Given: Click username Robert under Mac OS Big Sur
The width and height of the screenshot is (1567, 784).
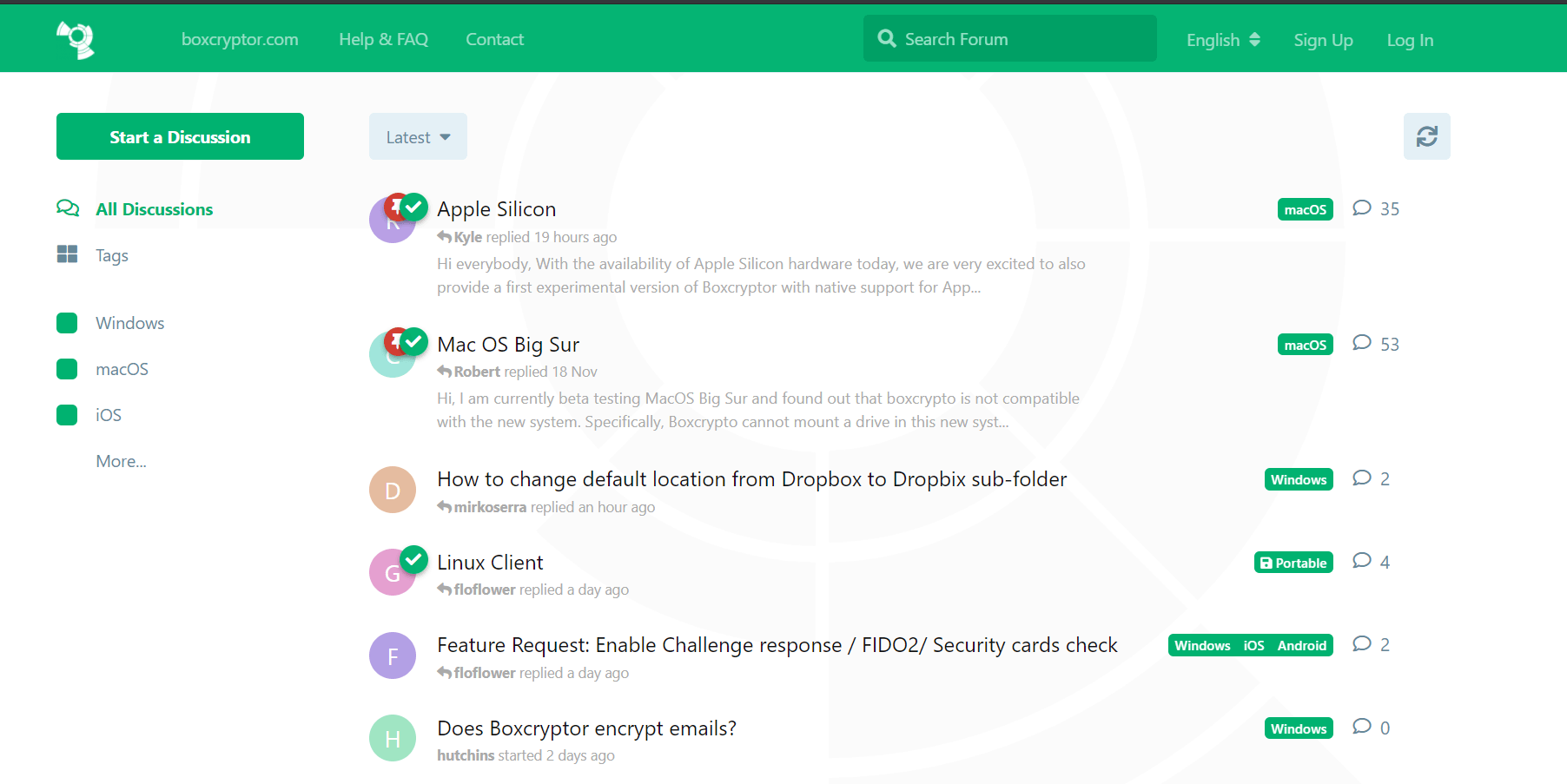Looking at the screenshot, I should pyautogui.click(x=477, y=372).
